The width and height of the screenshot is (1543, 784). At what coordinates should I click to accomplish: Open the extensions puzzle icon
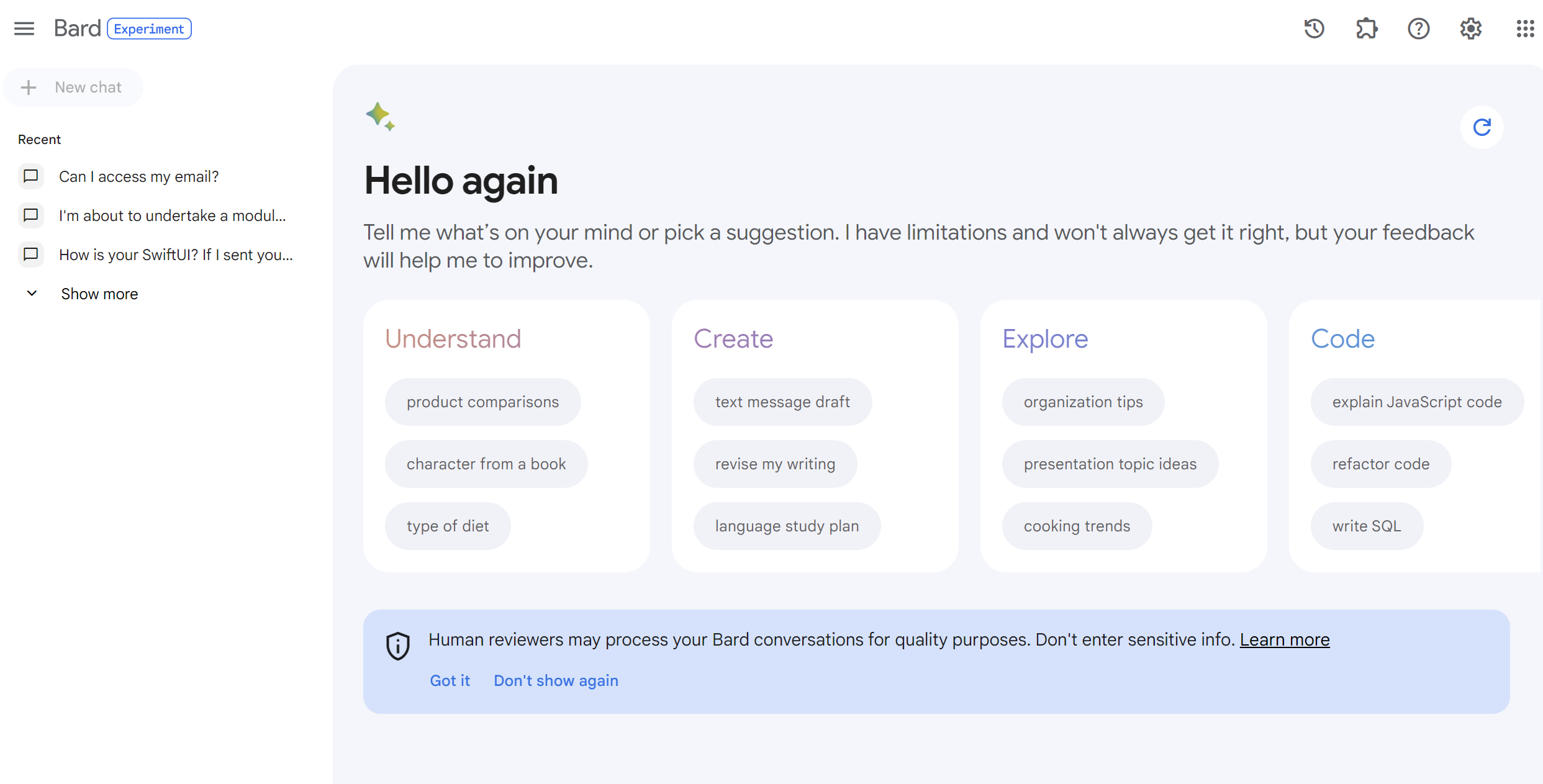pyautogui.click(x=1367, y=29)
